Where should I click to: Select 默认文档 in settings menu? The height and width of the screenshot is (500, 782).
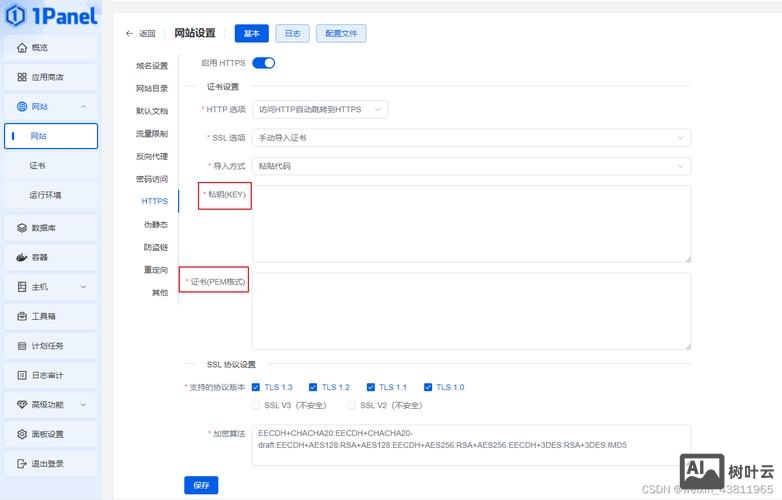coord(152,111)
